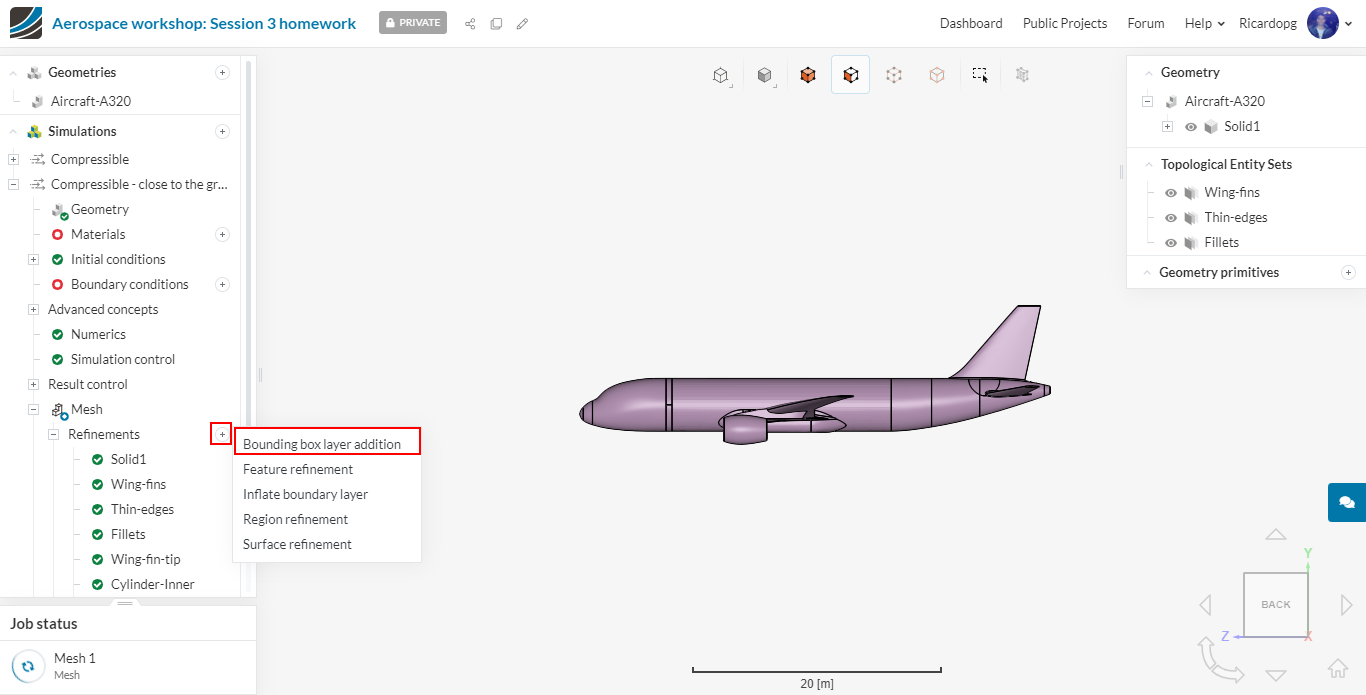Activate the face selection mode icon

(x=850, y=75)
